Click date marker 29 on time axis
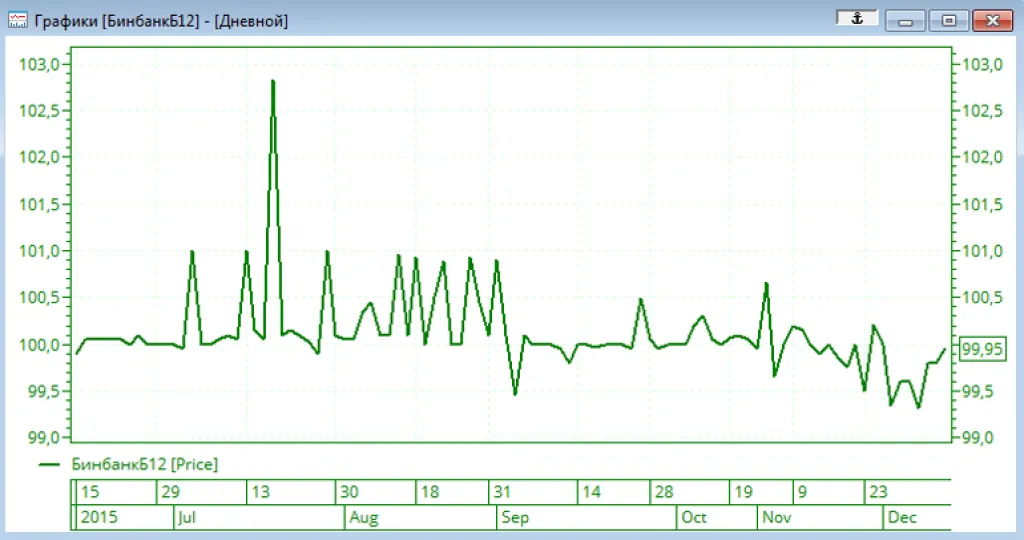 point(171,492)
